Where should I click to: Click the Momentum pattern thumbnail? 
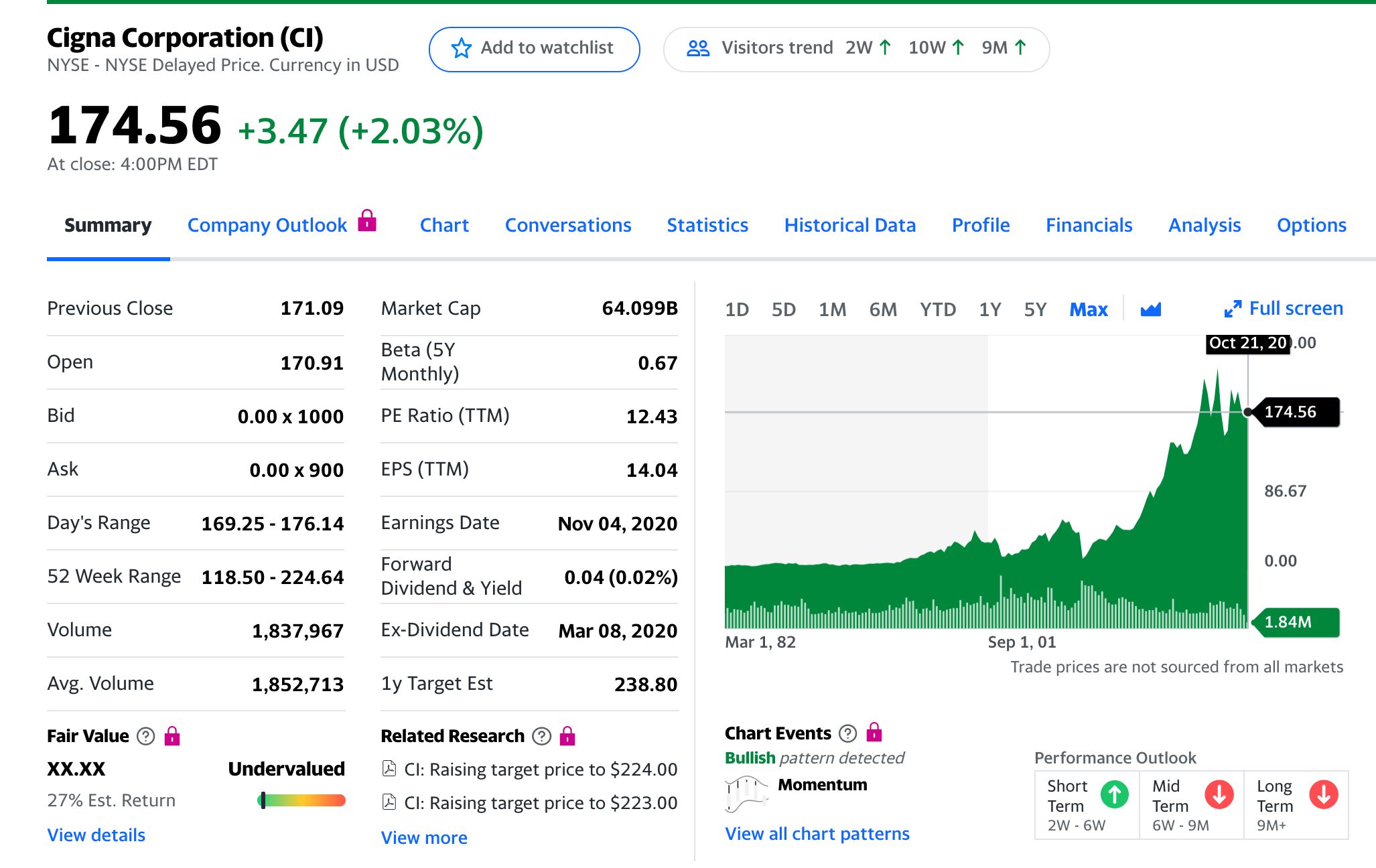point(746,794)
